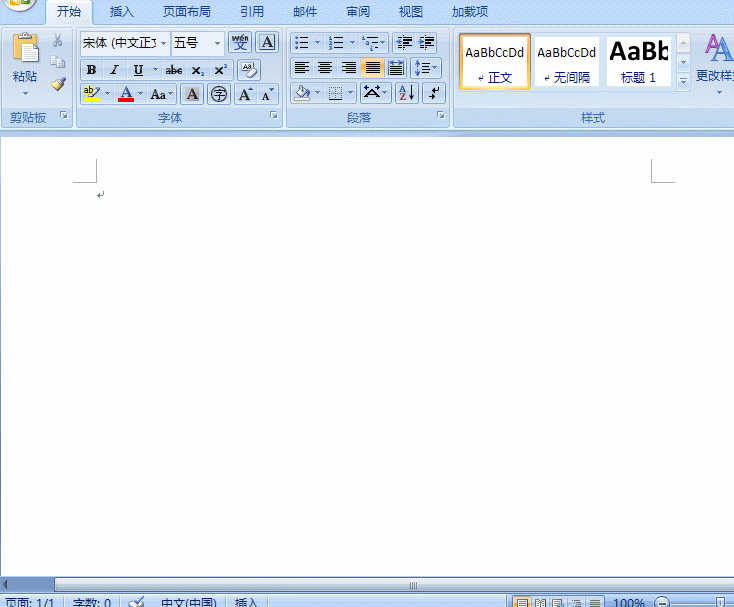Click the Paste clipboard icon
734x607 pixels.
(25, 48)
